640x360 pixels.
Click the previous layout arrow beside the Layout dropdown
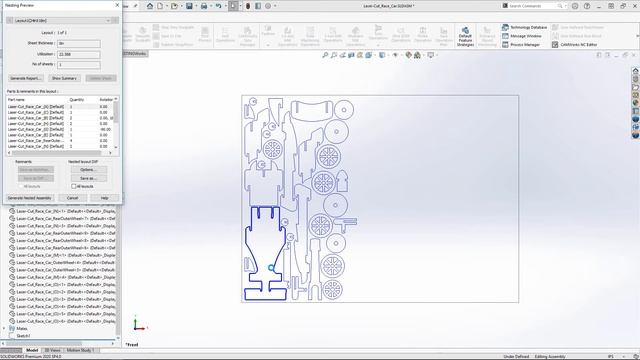coord(9,20)
